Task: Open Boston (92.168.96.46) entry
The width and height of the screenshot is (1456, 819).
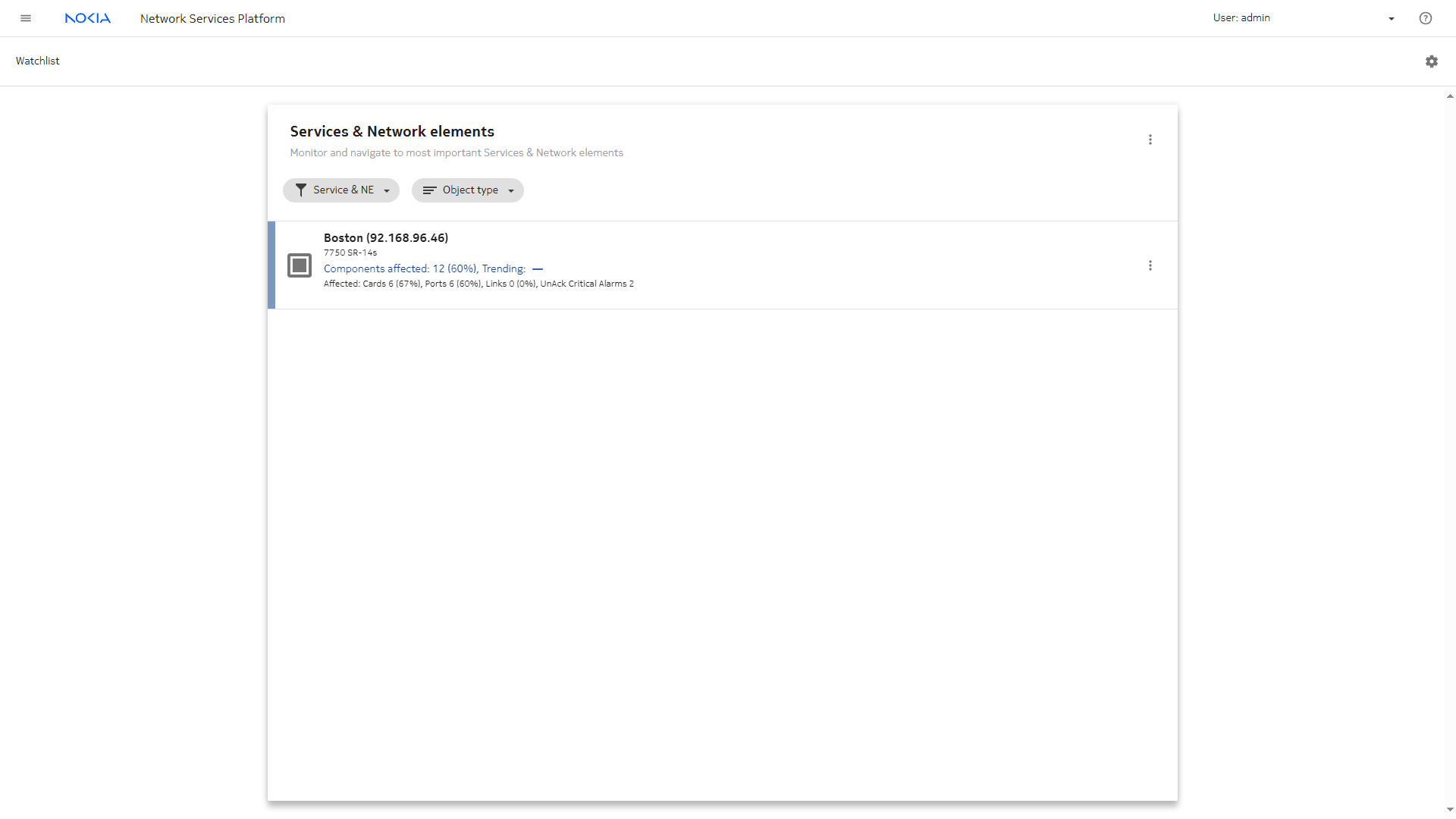Action: [386, 237]
